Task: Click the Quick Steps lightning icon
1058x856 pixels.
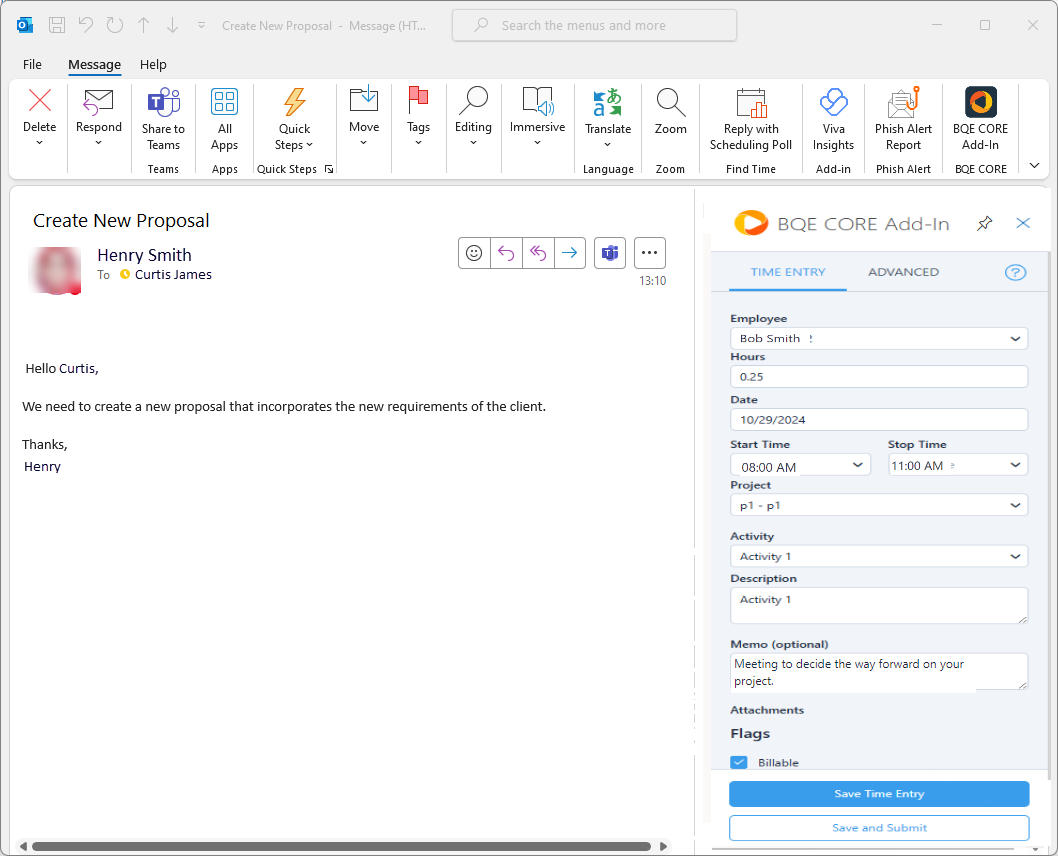Action: (x=294, y=103)
